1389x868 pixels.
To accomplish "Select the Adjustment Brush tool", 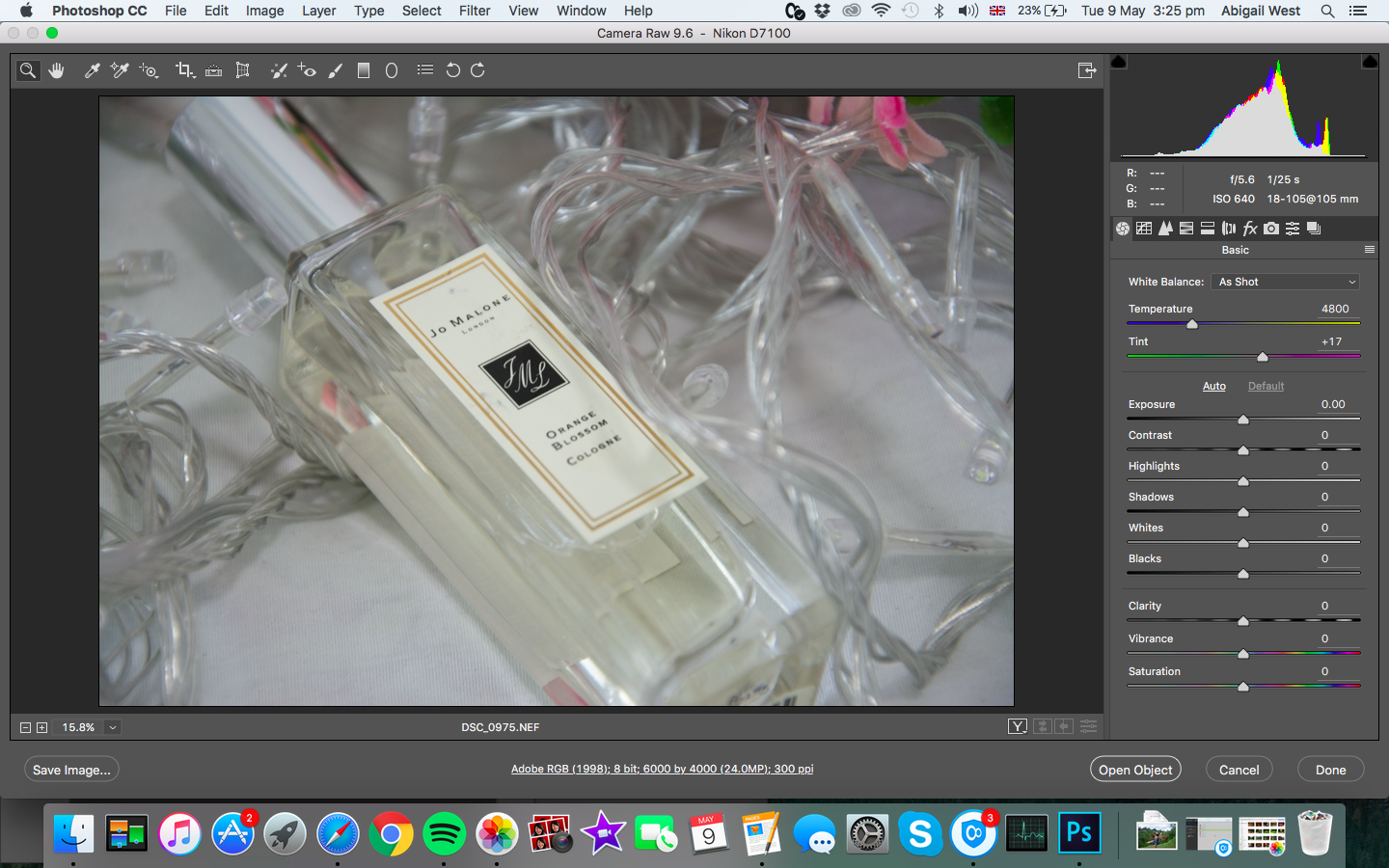I will 336,70.
